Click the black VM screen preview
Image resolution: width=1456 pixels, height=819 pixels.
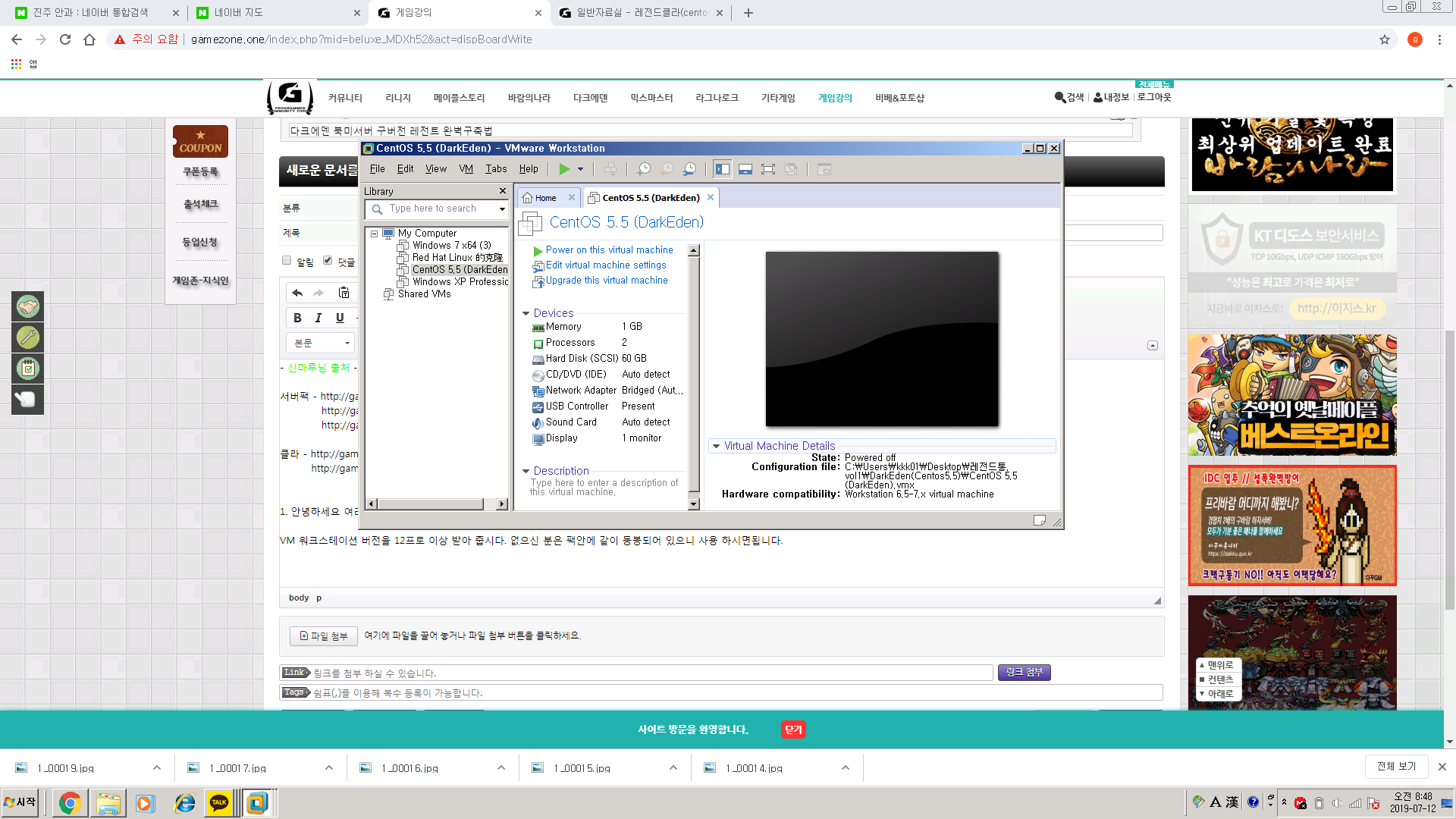(881, 339)
